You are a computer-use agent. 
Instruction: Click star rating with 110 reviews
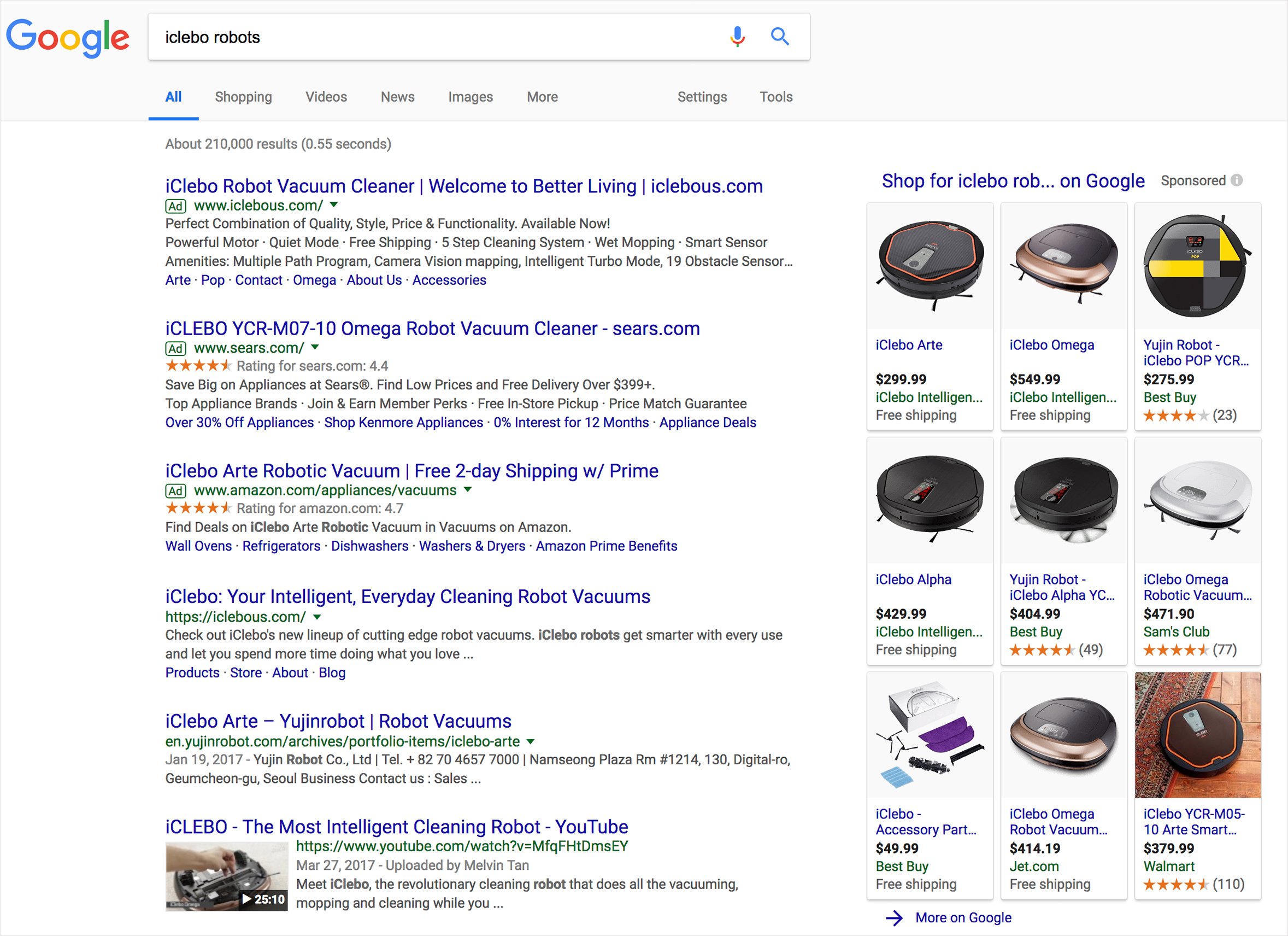coord(1175,884)
